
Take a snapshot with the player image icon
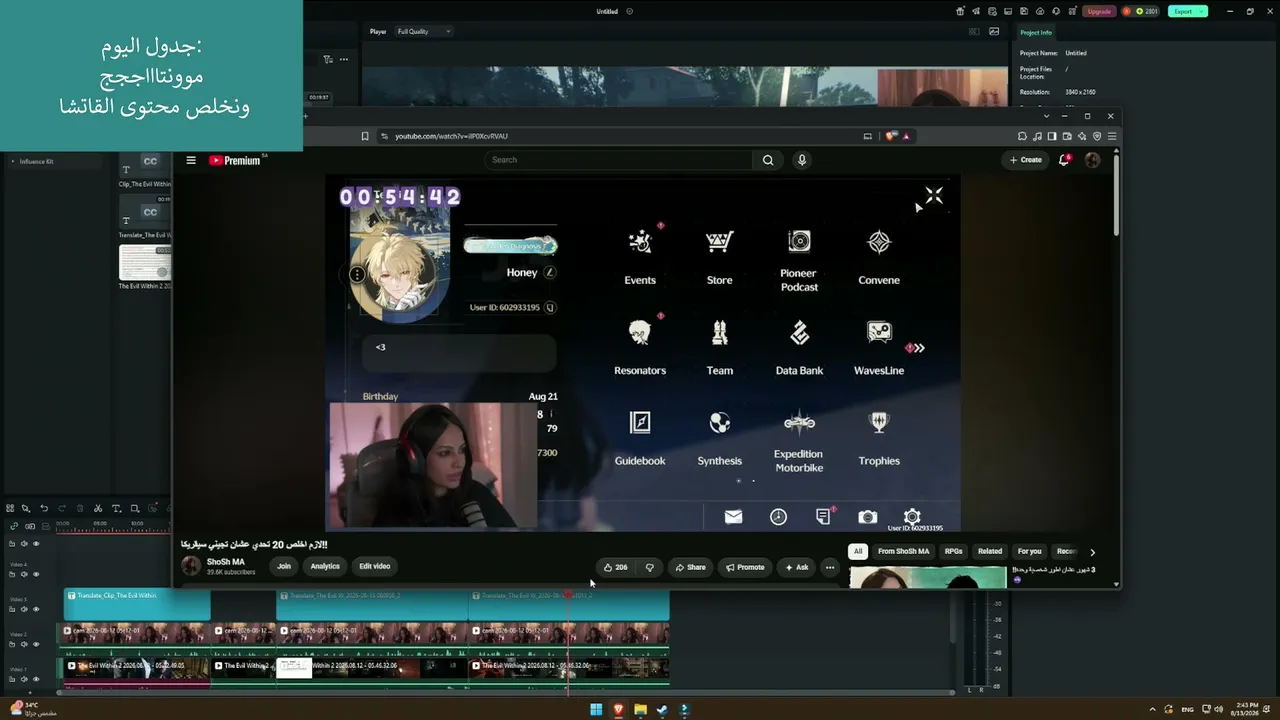tap(994, 31)
